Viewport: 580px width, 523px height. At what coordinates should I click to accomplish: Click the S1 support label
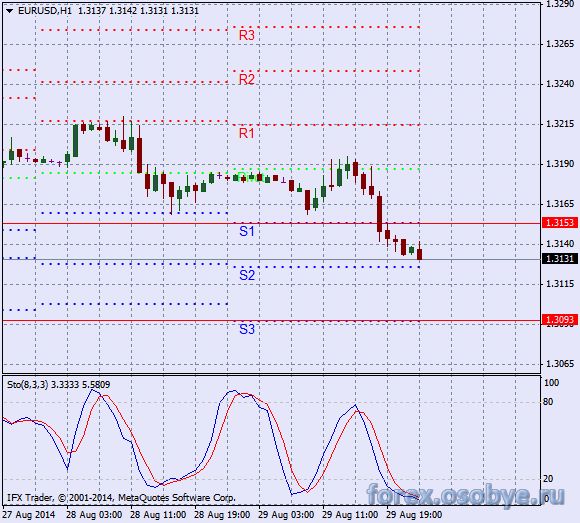tap(247, 232)
